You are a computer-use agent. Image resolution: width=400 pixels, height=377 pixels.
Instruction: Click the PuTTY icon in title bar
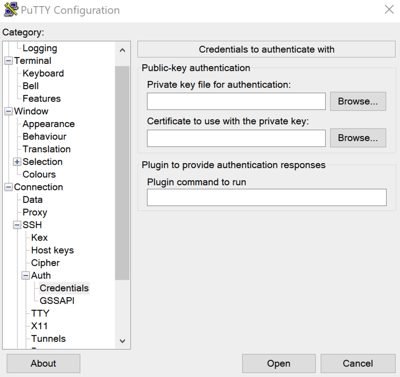coord(10,9)
